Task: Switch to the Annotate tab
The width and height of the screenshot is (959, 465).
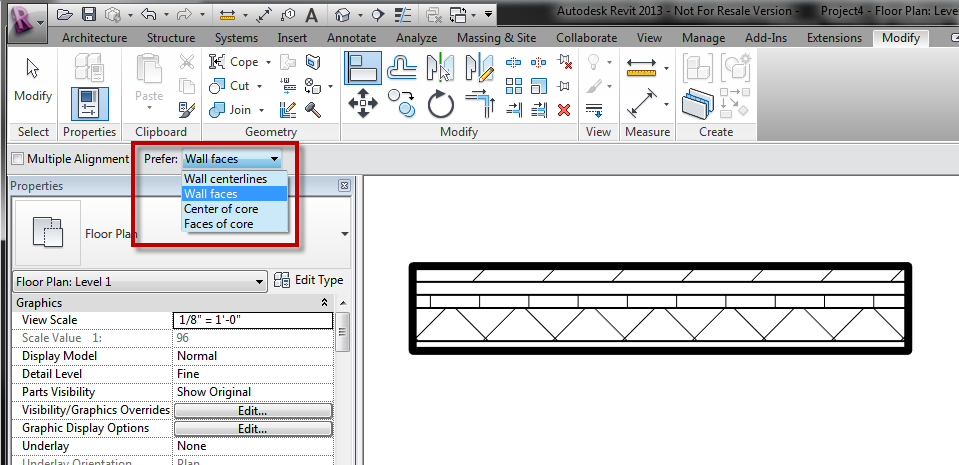Action: [352, 38]
